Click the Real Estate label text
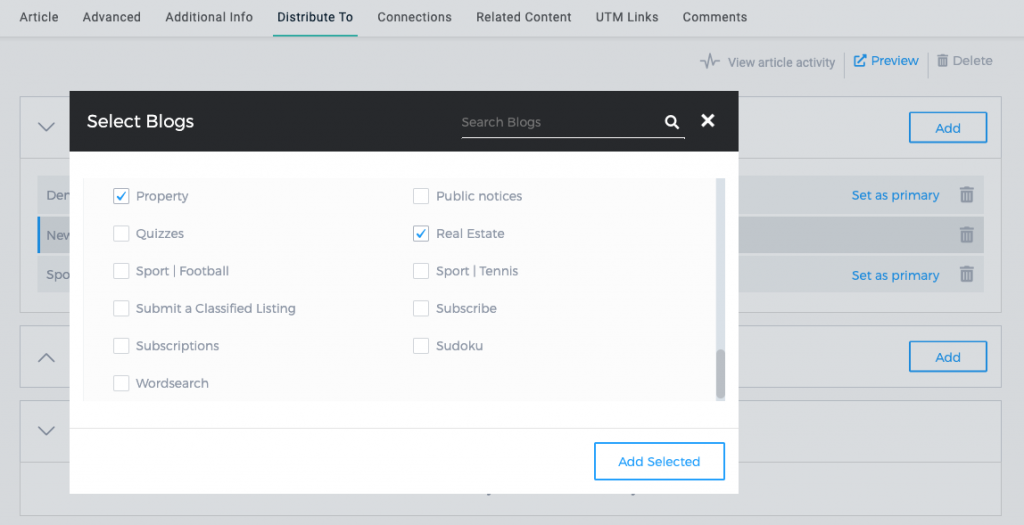 (x=470, y=233)
